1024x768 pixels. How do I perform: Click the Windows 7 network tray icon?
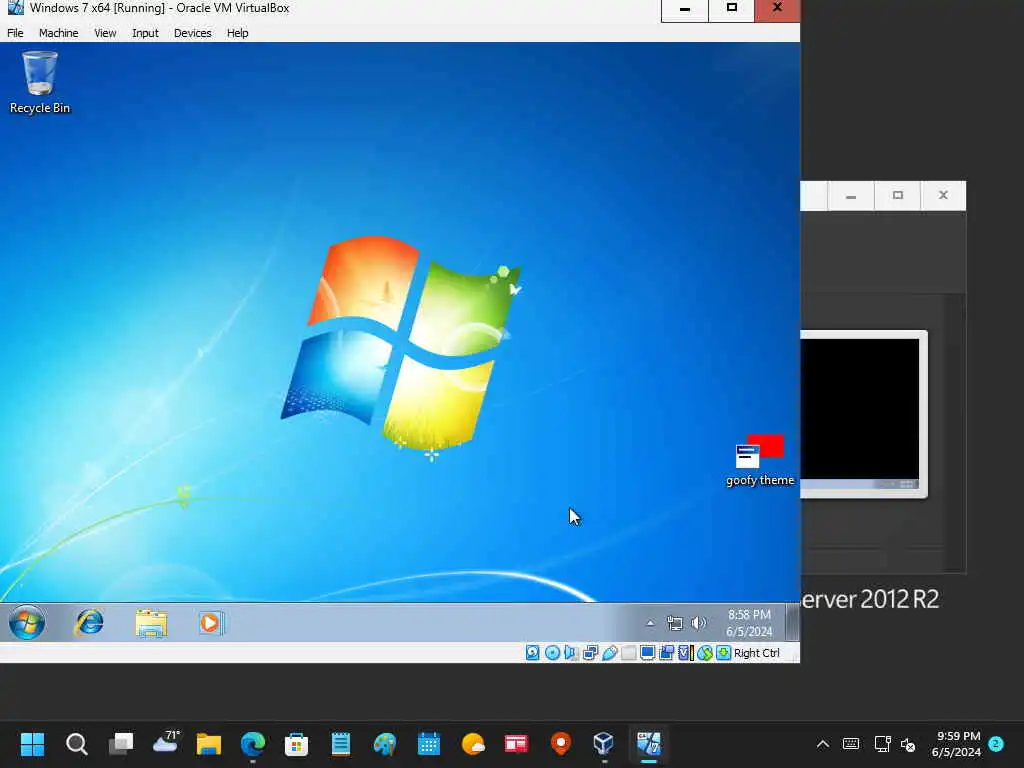(x=675, y=623)
